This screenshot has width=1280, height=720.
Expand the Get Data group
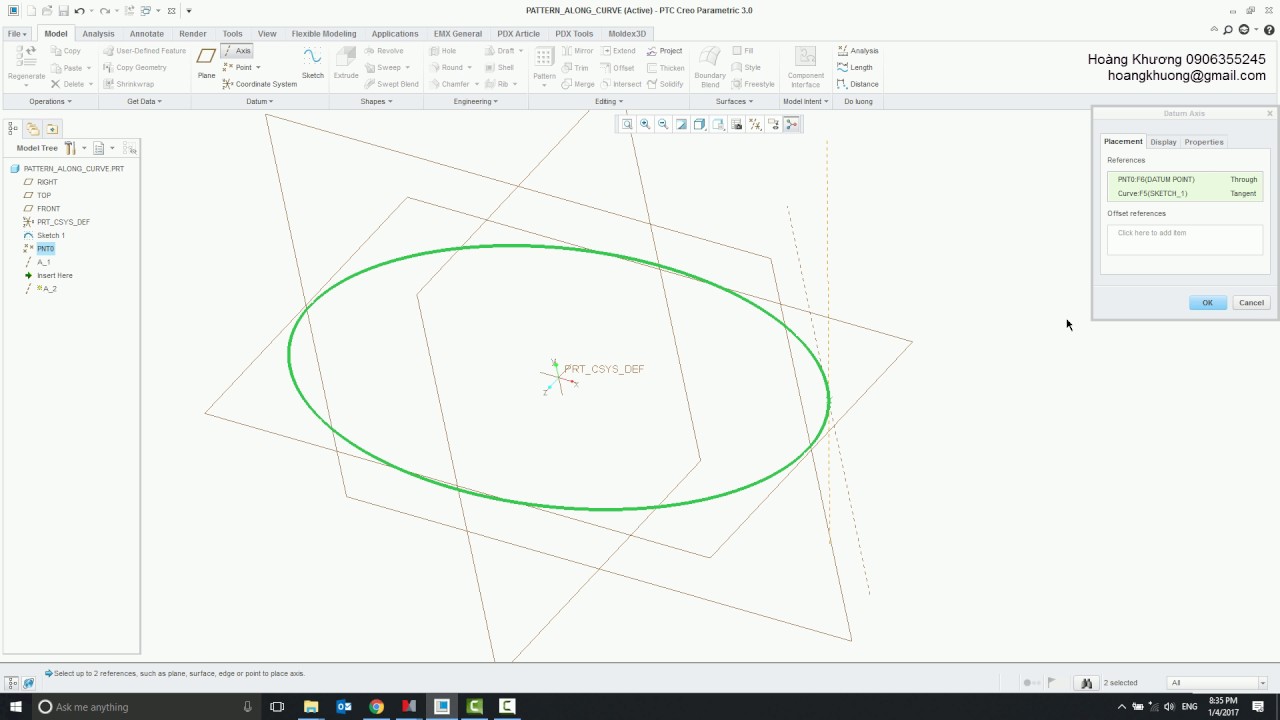(144, 101)
